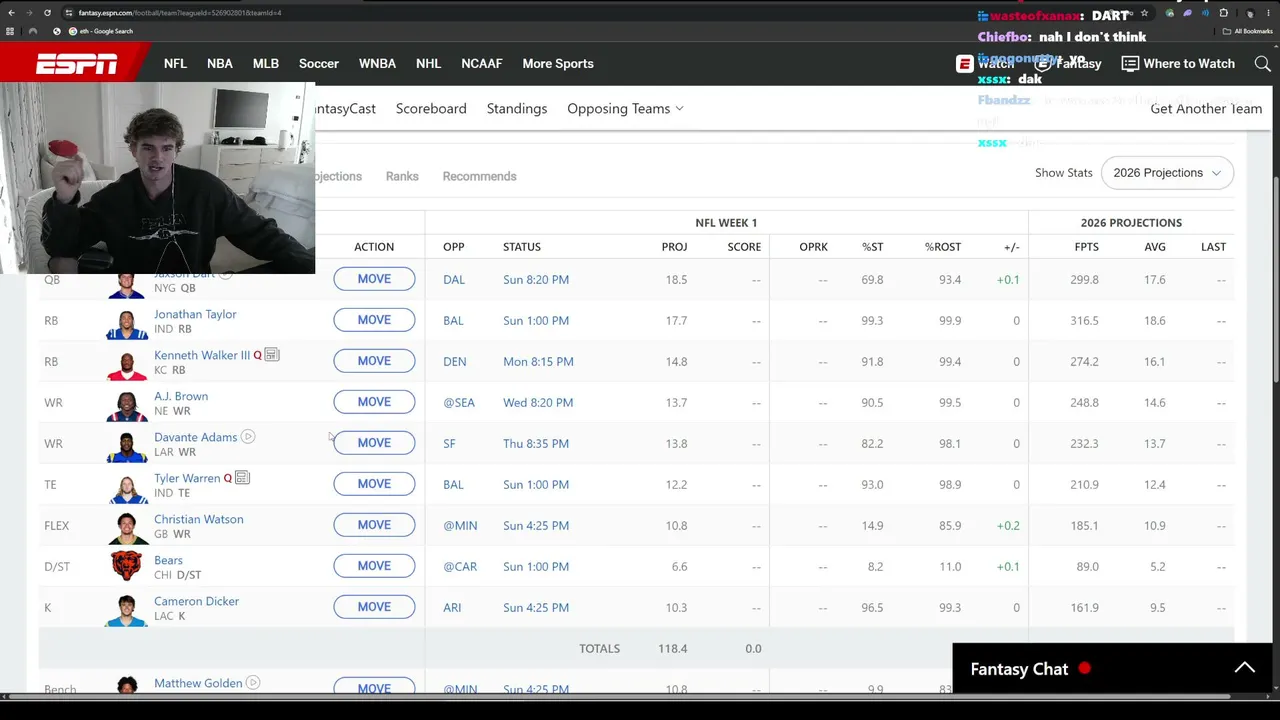Open the site info icon in the address bar
The height and width of the screenshot is (720, 1280).
pyautogui.click(x=68, y=13)
